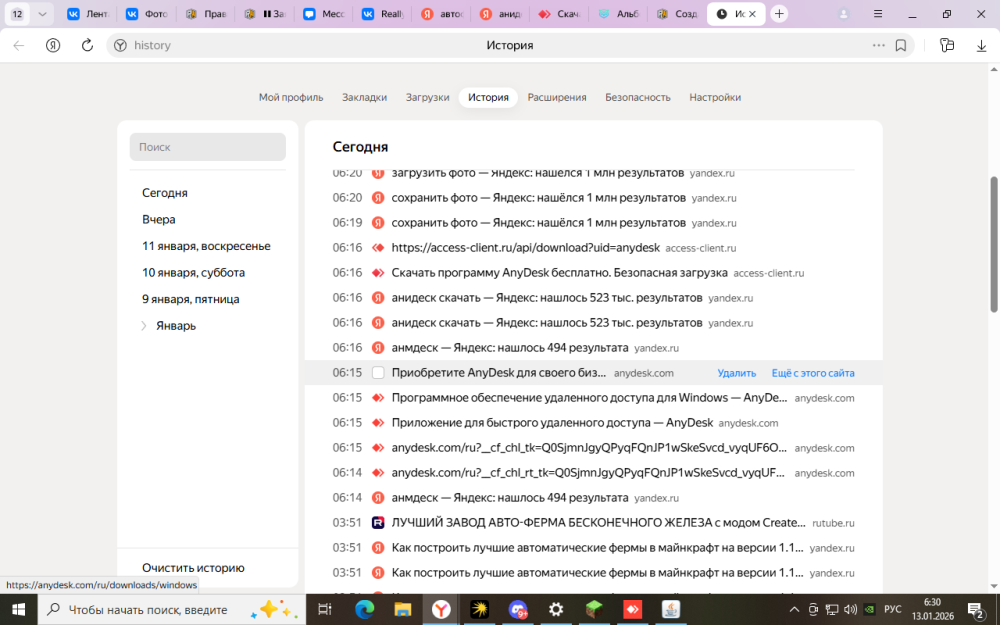Screen dimensions: 1000x625
Task: Open the profile avatar in the title bar
Action: pos(843,13)
